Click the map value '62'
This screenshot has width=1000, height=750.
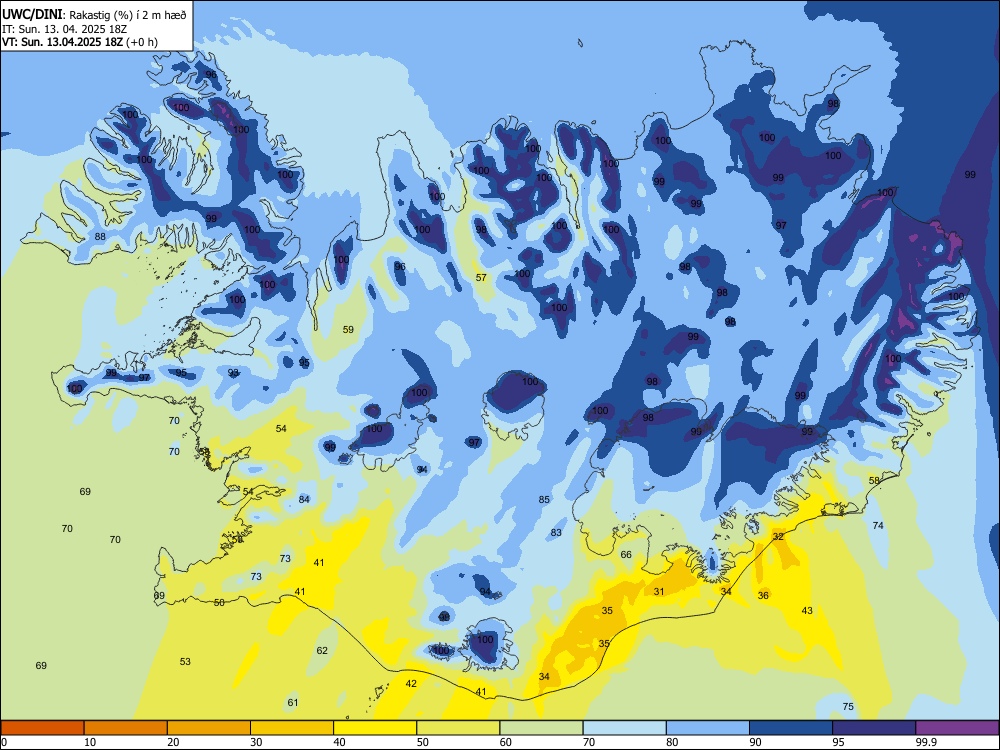tap(322, 651)
